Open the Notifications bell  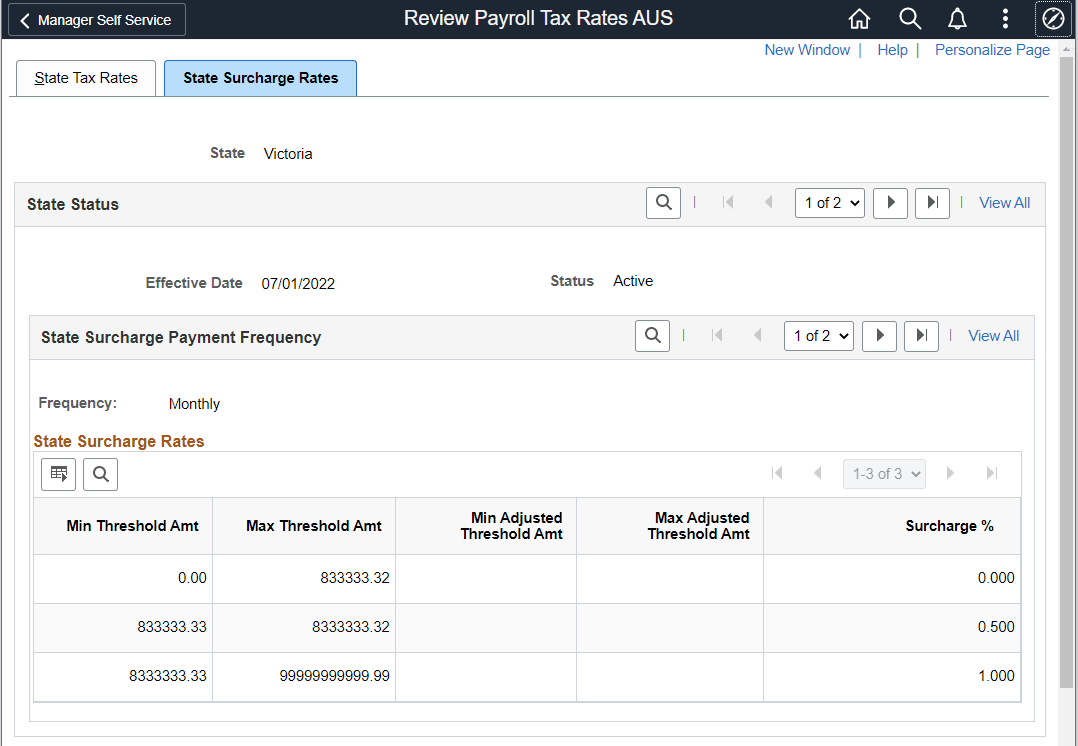[x=957, y=18]
